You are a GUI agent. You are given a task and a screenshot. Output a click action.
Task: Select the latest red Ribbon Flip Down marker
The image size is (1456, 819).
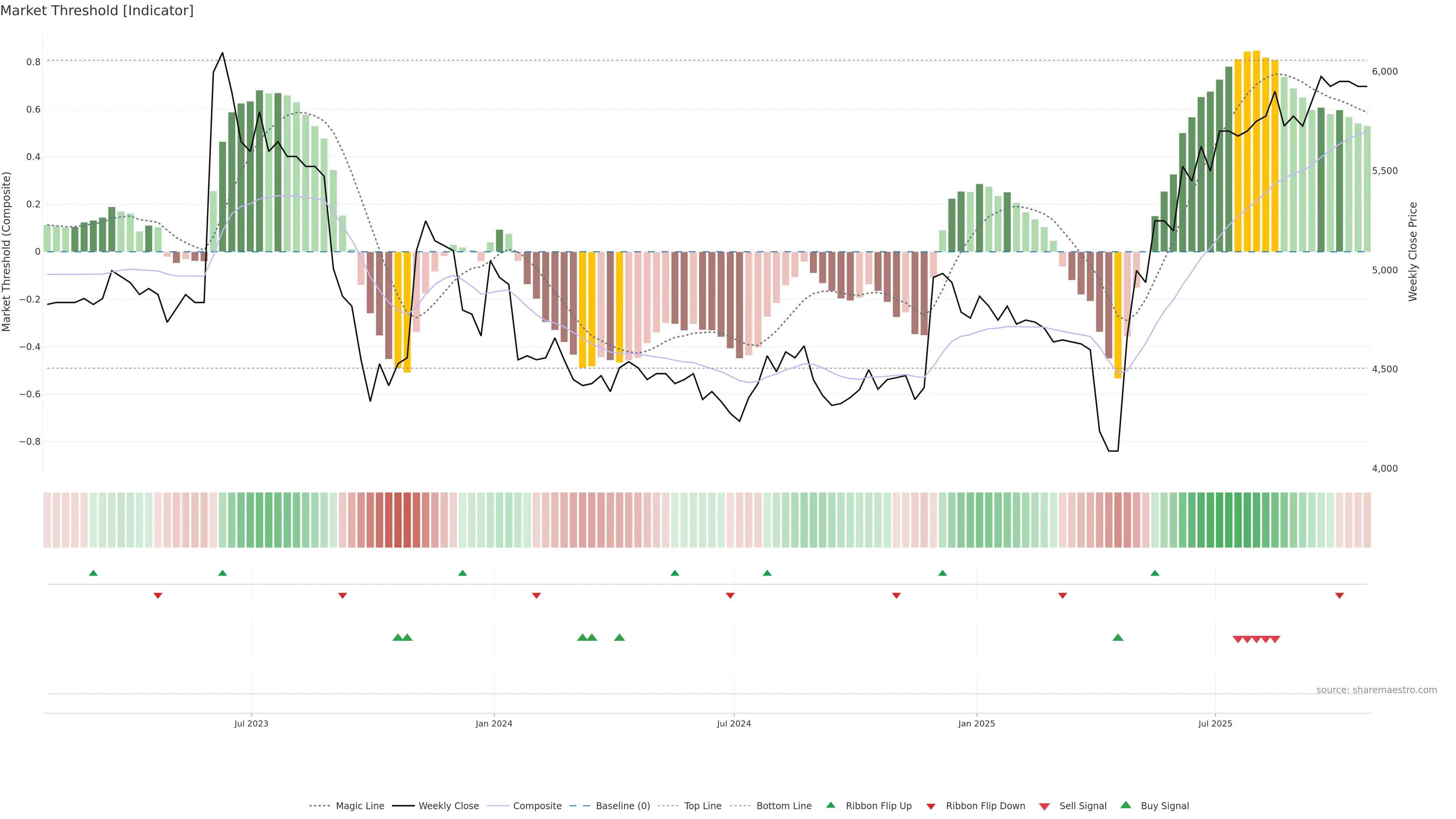1339,596
